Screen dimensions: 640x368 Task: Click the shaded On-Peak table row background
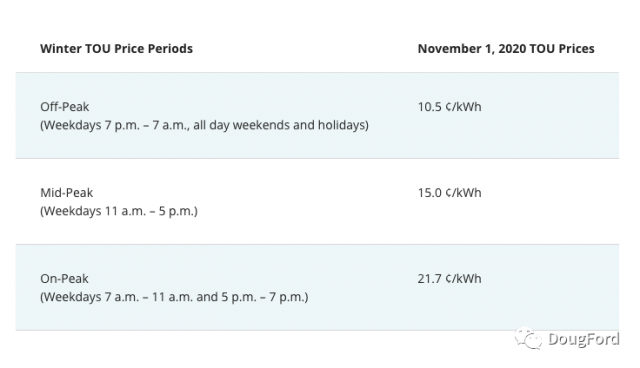point(317,288)
